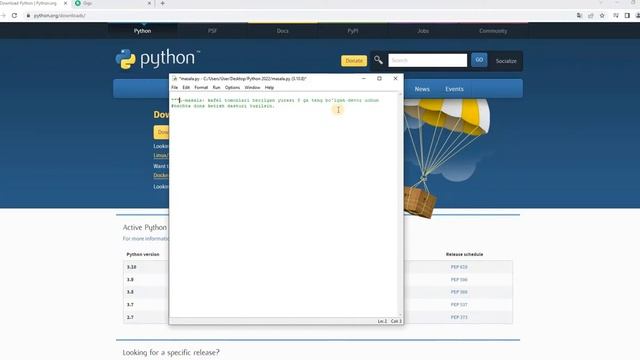The image size is (640, 360).
Task: Click the Ln status bar entry in IDLE
Action: [x=382, y=321]
